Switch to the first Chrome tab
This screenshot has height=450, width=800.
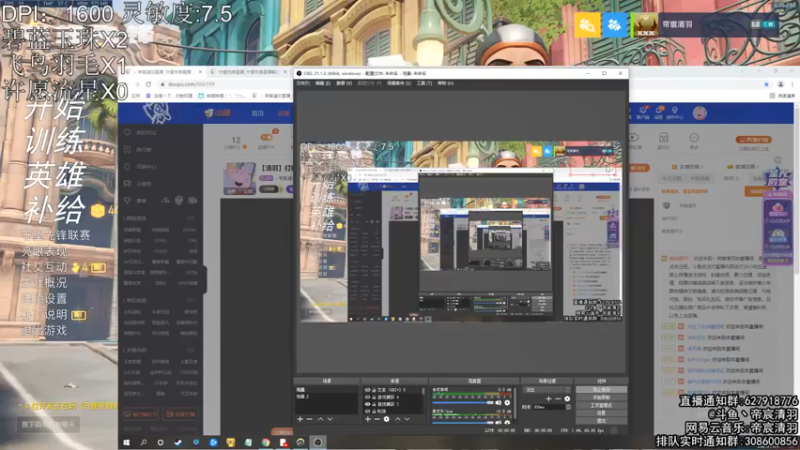pyautogui.click(x=164, y=72)
